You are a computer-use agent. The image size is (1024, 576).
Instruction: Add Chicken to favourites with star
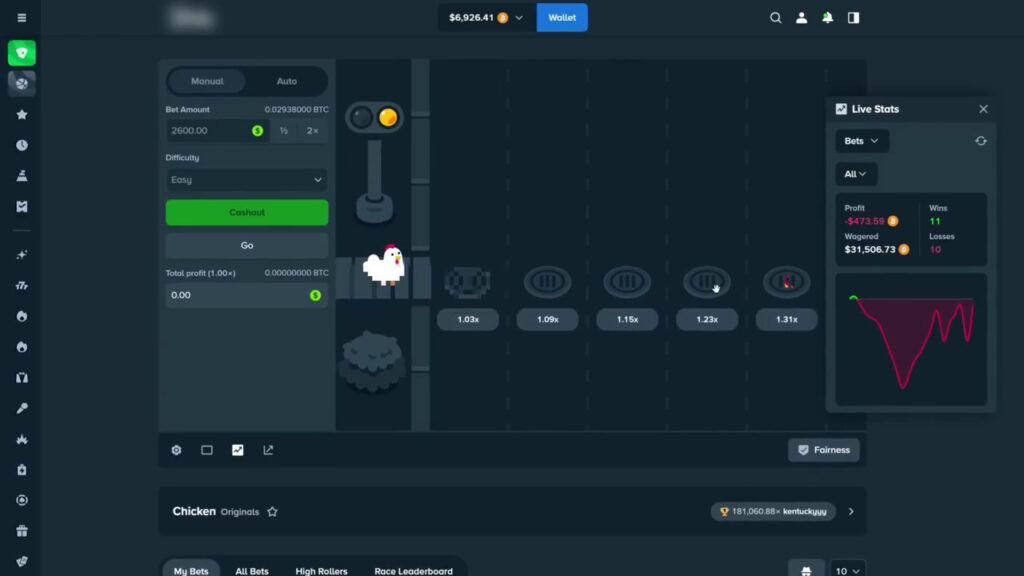point(272,511)
